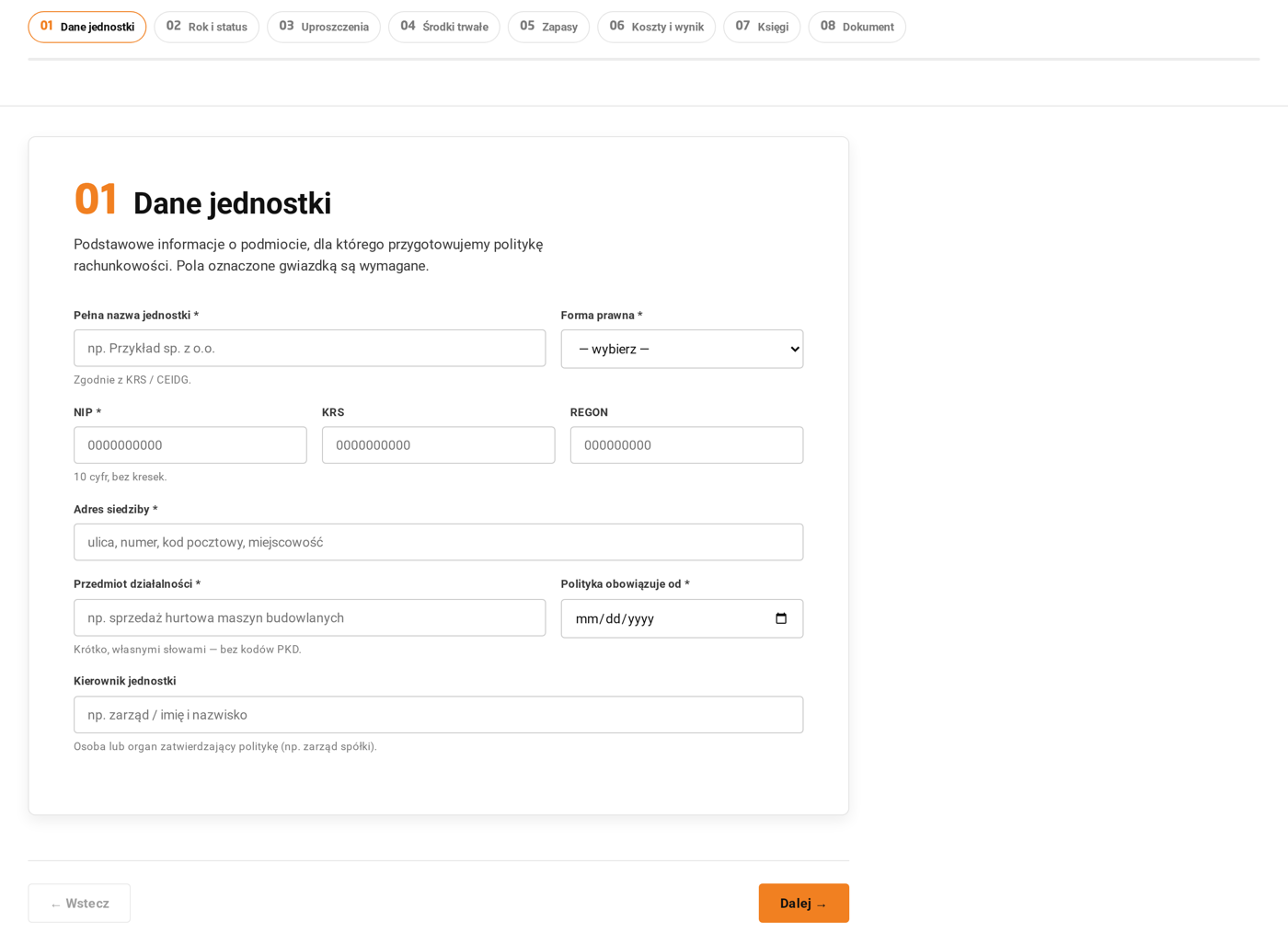
Task: Go to step 01 Dane jednostki
Action: click(87, 27)
